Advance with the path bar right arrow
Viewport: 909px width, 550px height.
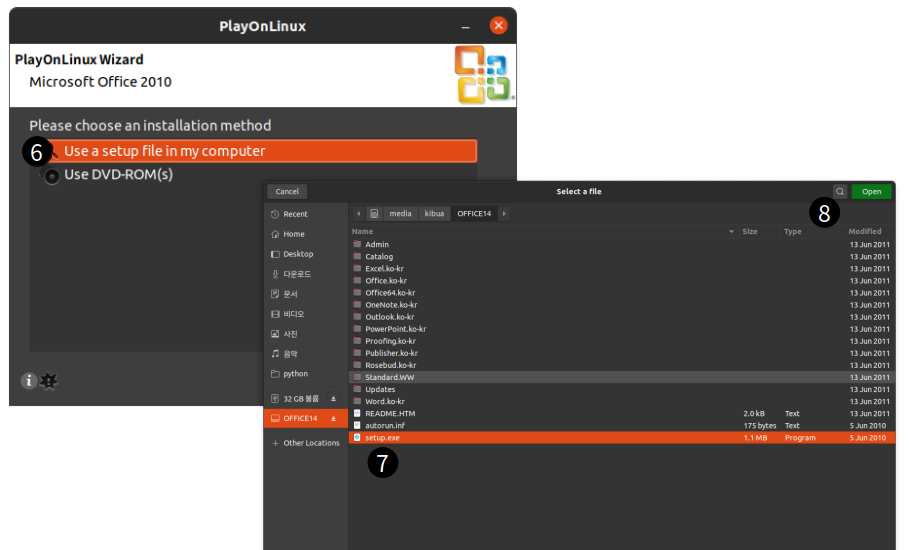point(504,214)
